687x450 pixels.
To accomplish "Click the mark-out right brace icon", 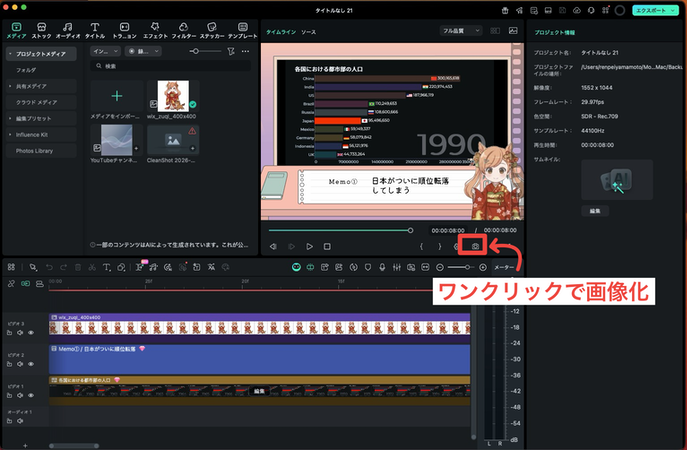I will 439,247.
